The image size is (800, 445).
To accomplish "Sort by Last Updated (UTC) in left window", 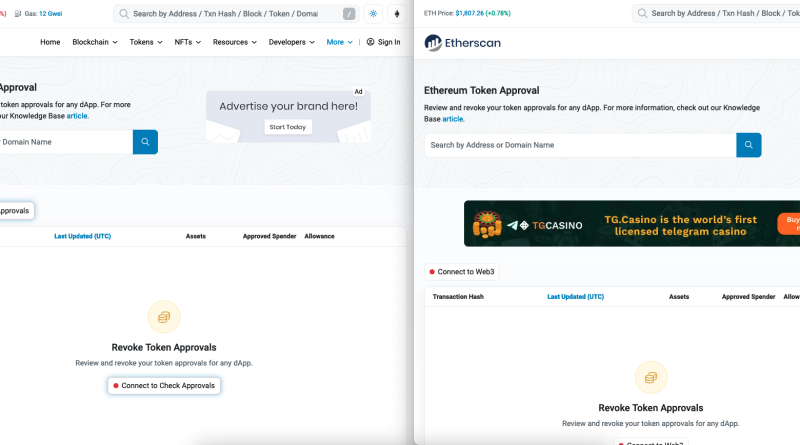I will click(83, 236).
